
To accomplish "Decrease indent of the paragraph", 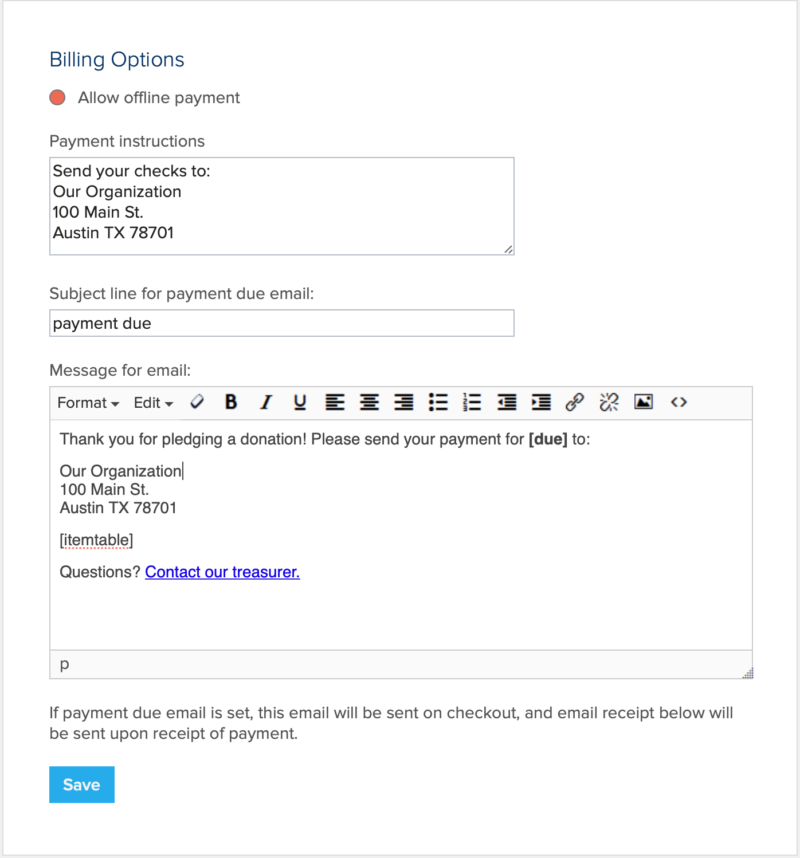I will pyautogui.click(x=507, y=402).
